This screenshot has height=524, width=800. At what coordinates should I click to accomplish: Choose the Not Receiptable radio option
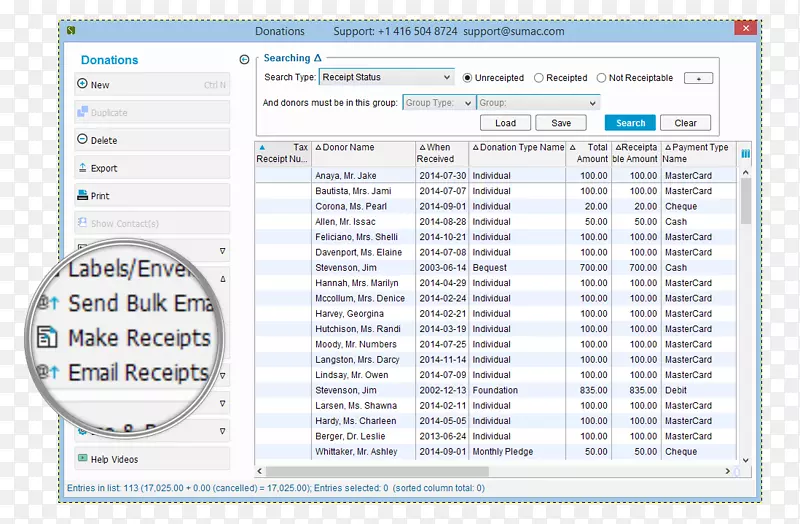[601, 78]
